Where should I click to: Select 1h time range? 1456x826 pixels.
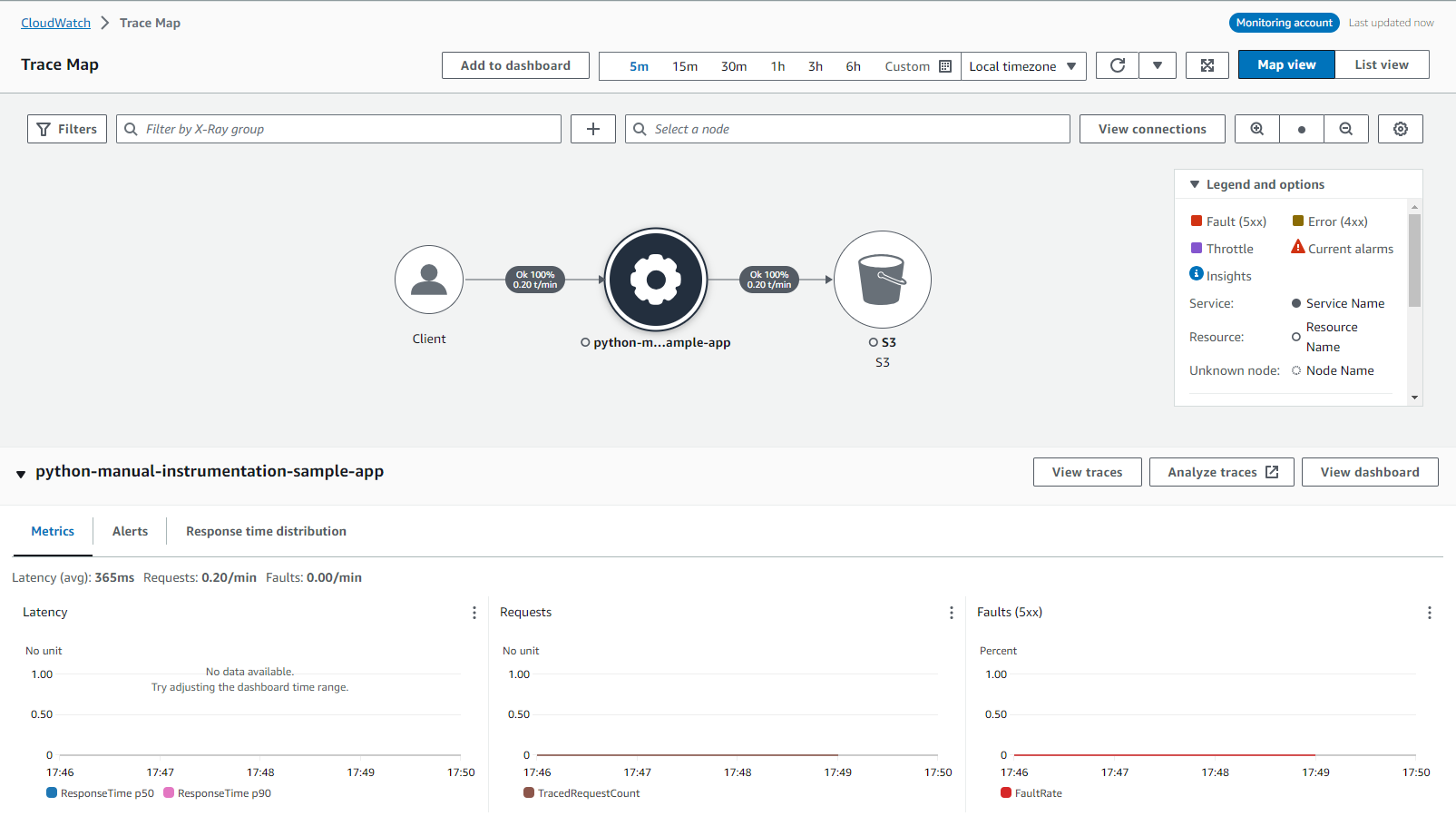coord(778,66)
